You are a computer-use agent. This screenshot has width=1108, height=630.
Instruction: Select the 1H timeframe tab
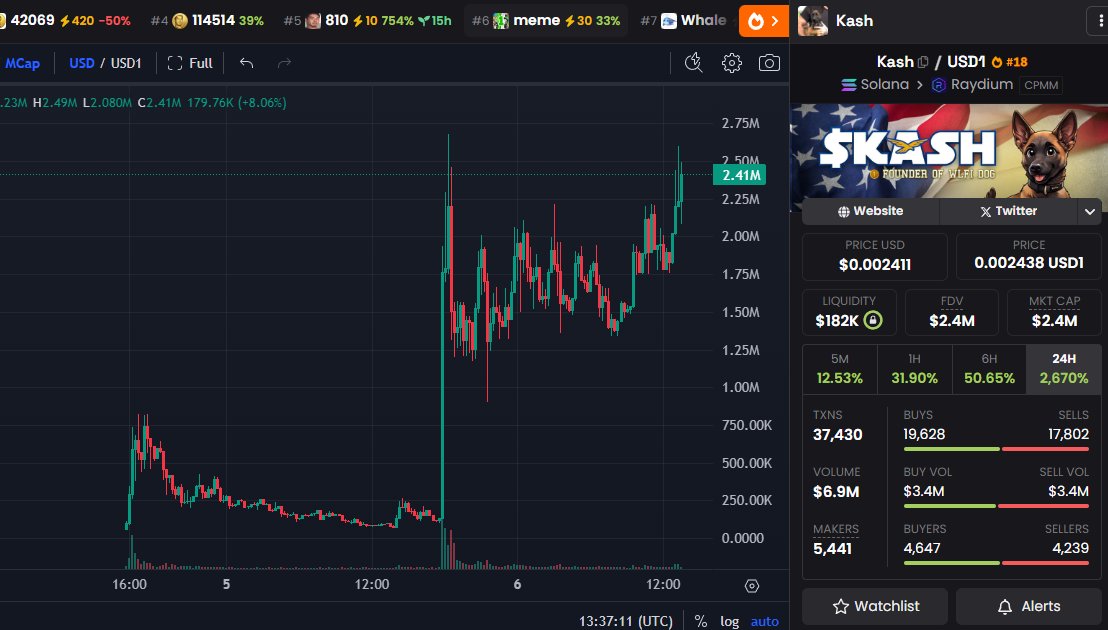tap(914, 369)
